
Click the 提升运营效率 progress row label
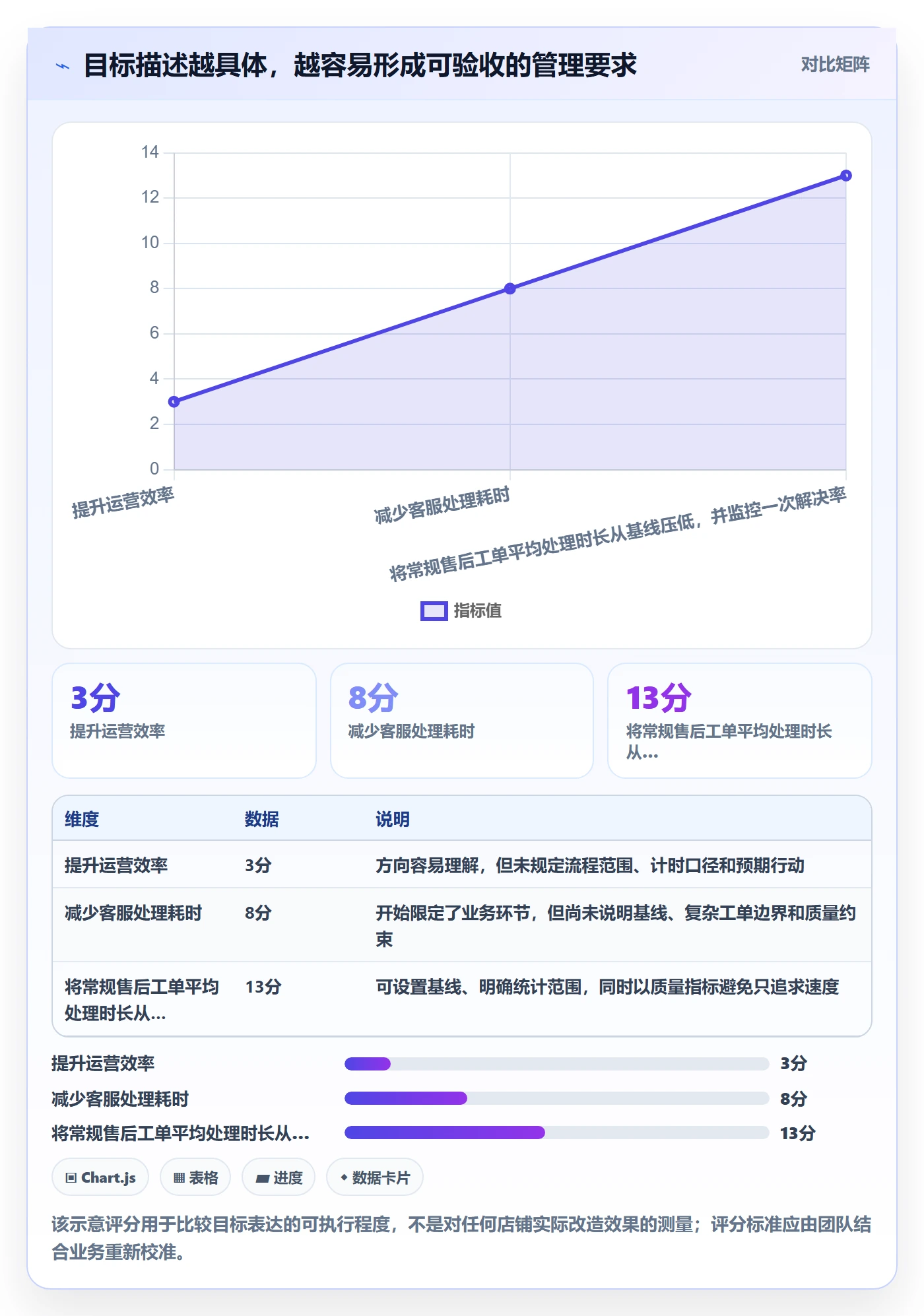(103, 1063)
